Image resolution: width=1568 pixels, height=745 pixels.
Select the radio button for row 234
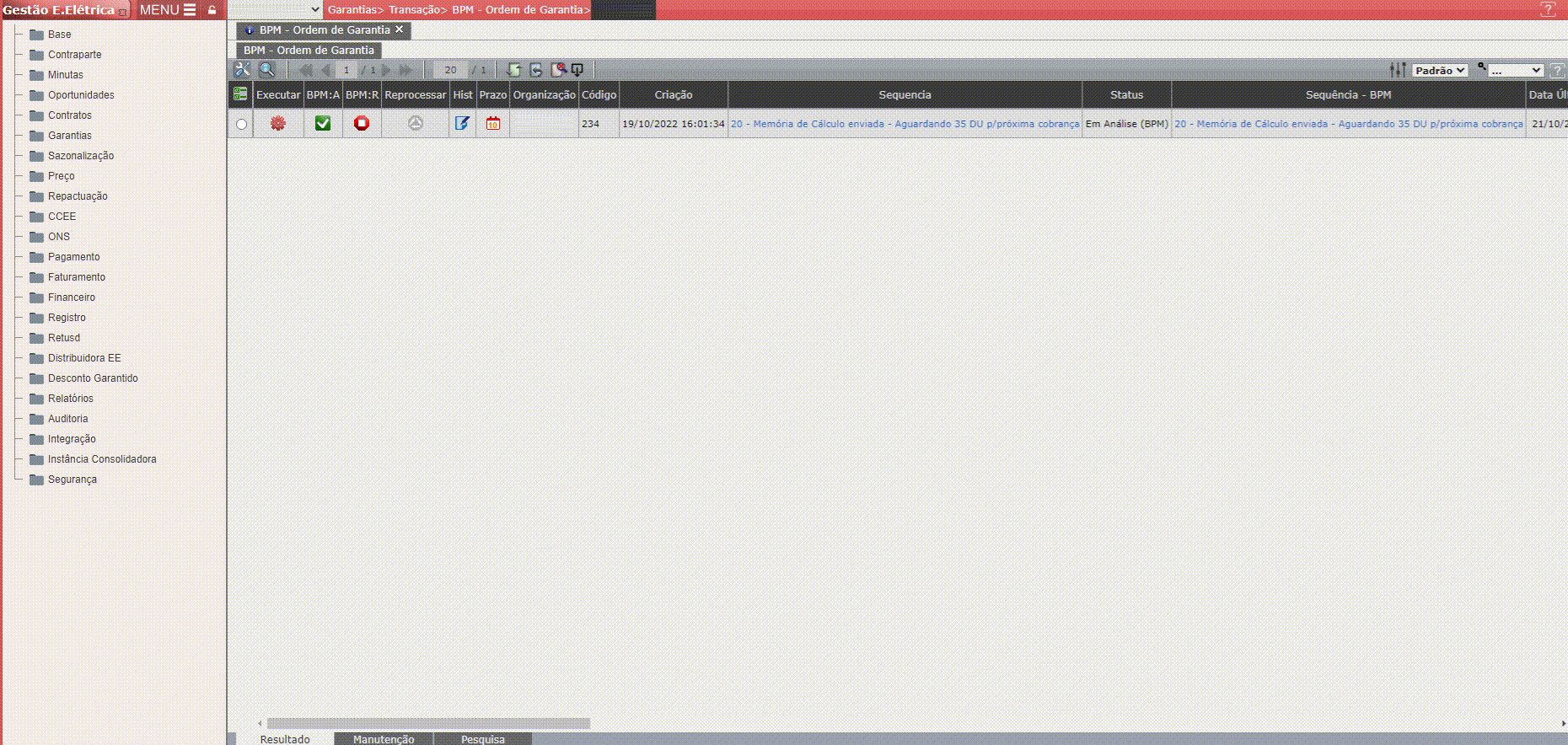coord(242,125)
